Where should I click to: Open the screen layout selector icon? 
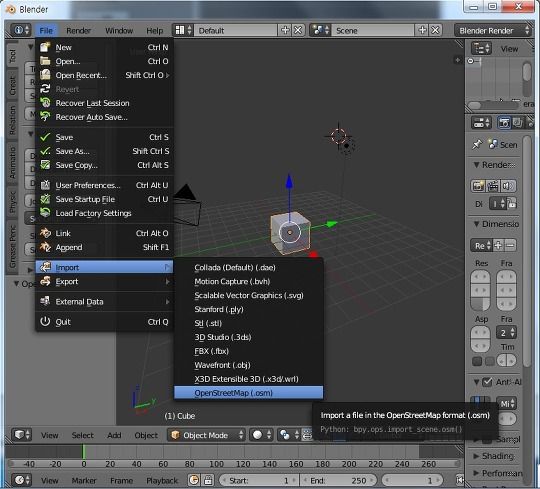point(183,30)
